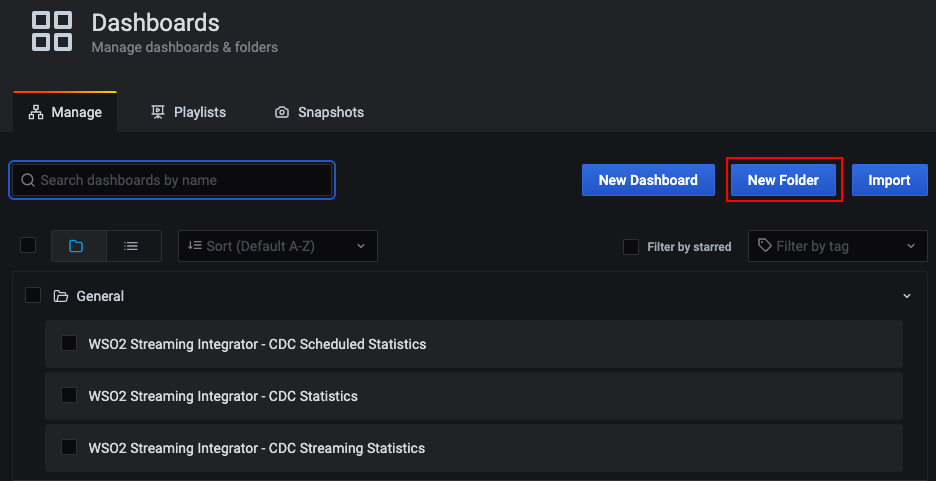The width and height of the screenshot is (936, 481).
Task: Select checkbox for CDC Statistics dashboard
Action: tap(69, 395)
